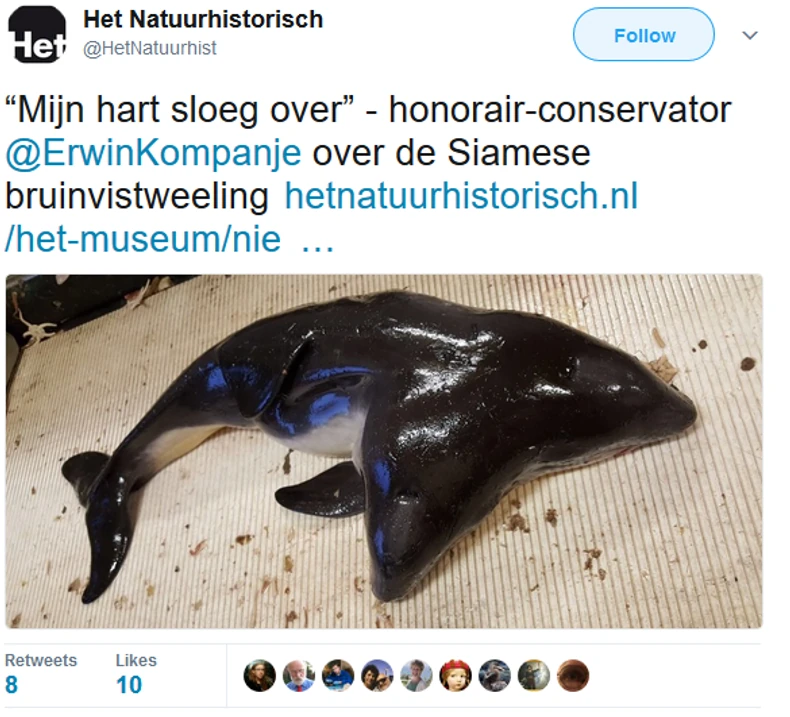Enlarge the conjoined porpoise photo
Screen dimensions: 790x717
tap(384, 451)
